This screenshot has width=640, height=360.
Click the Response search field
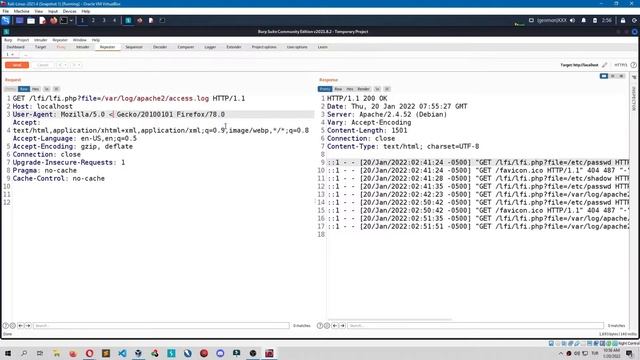point(476,326)
